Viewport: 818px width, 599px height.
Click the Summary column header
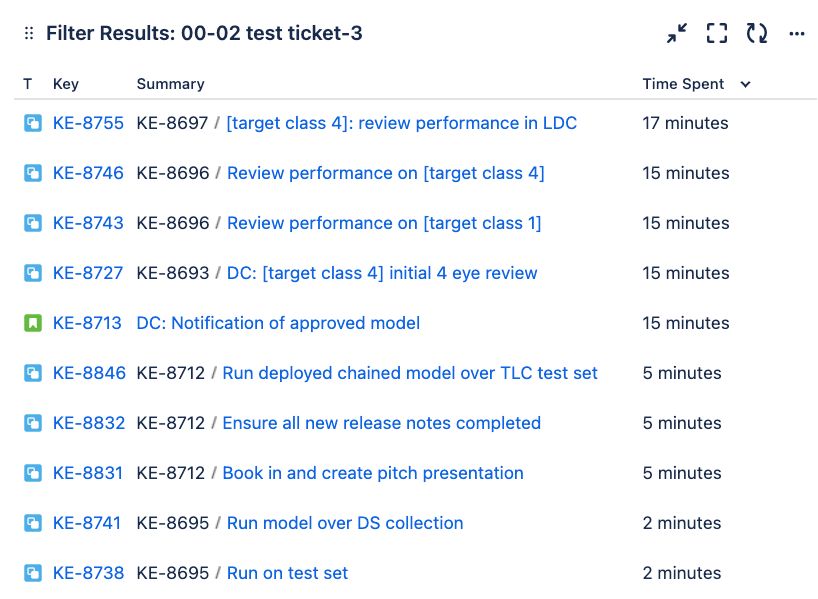170,84
